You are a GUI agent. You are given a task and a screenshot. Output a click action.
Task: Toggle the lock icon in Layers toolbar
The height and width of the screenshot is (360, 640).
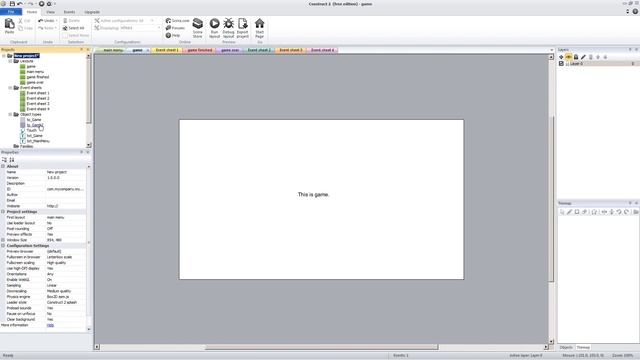[576, 57]
